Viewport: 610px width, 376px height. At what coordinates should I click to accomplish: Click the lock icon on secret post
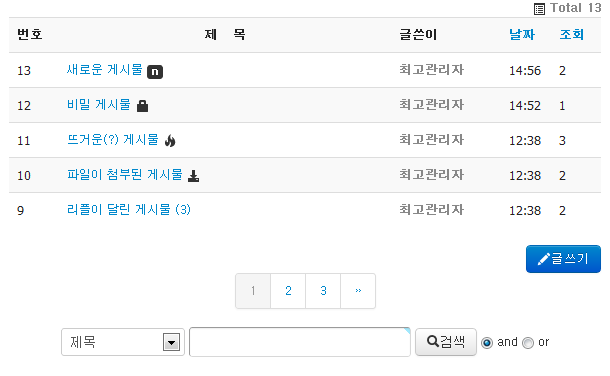click(x=142, y=106)
